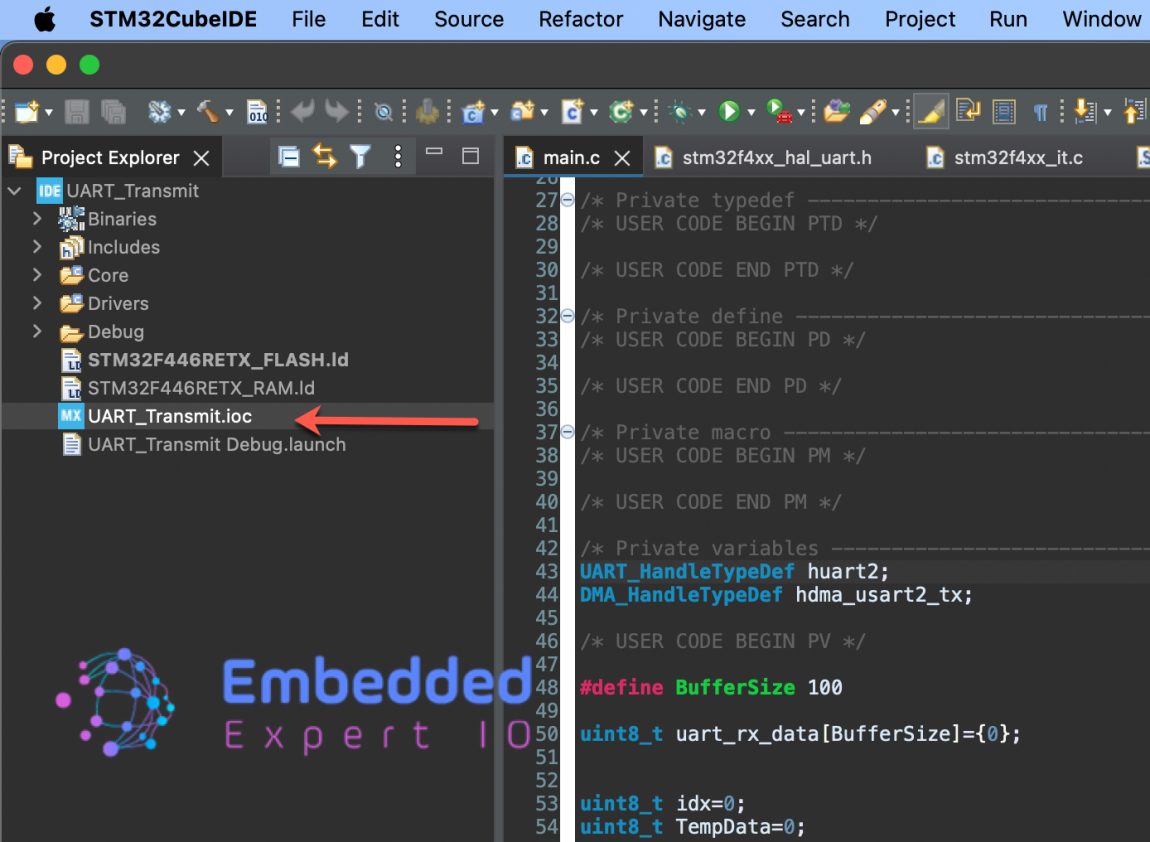Toggle the Mark Occurrences highlighter icon
Viewport: 1150px width, 842px height.
(930, 112)
